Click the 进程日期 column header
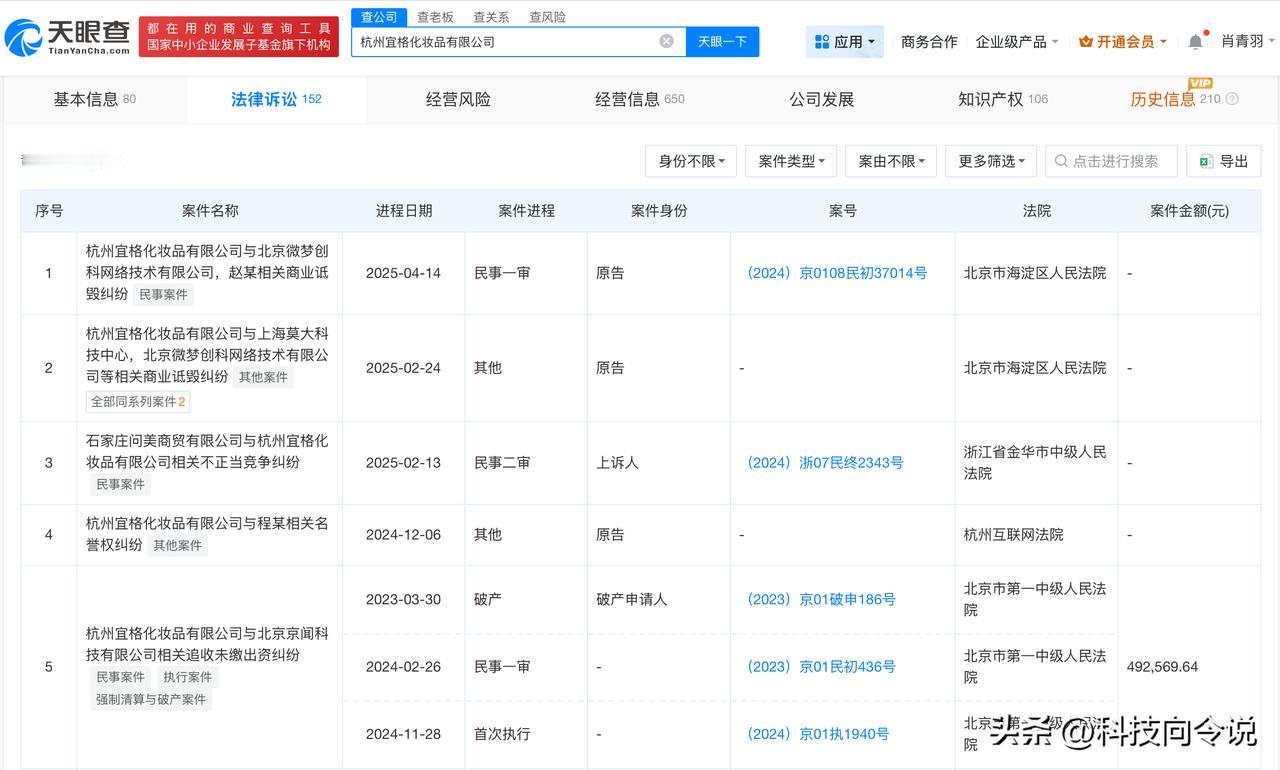The height and width of the screenshot is (770, 1280). (404, 211)
